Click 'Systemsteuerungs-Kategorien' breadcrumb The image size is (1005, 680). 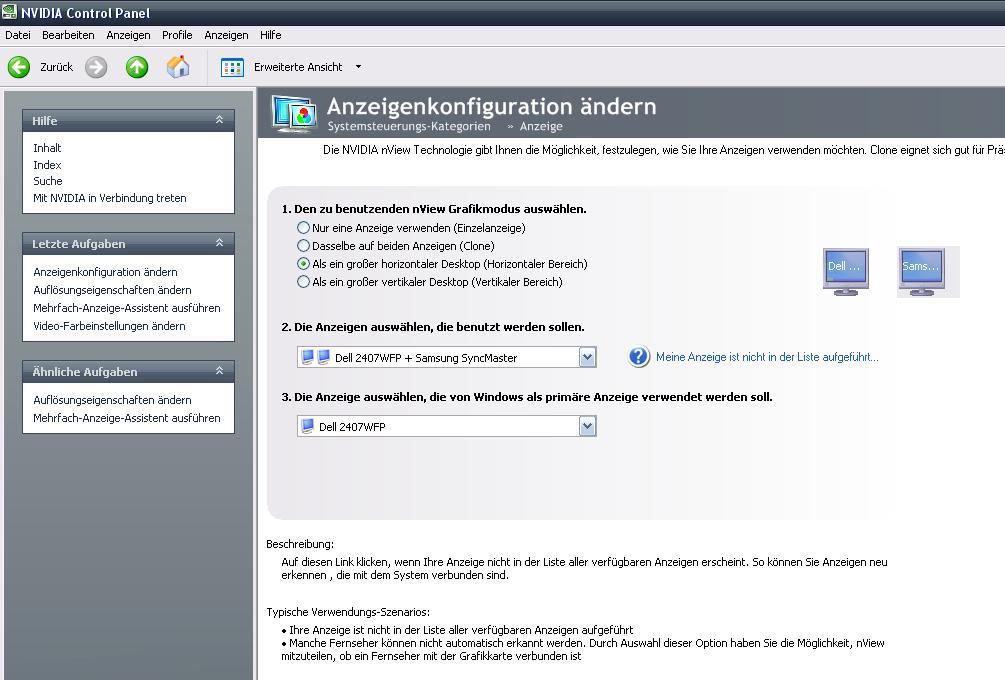(x=409, y=126)
